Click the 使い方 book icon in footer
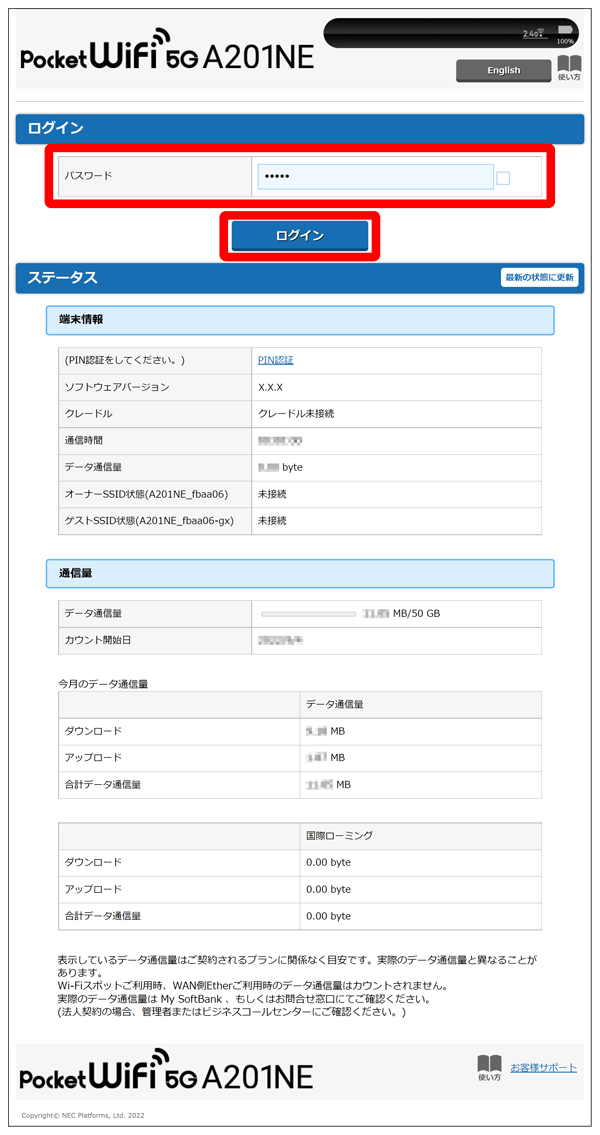Image resolution: width=600 pixels, height=1135 pixels. coord(489,1068)
